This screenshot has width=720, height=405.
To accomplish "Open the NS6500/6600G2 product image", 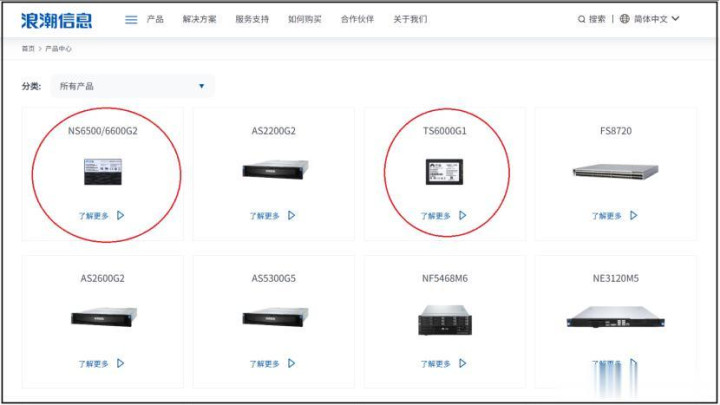I will pyautogui.click(x=103, y=172).
